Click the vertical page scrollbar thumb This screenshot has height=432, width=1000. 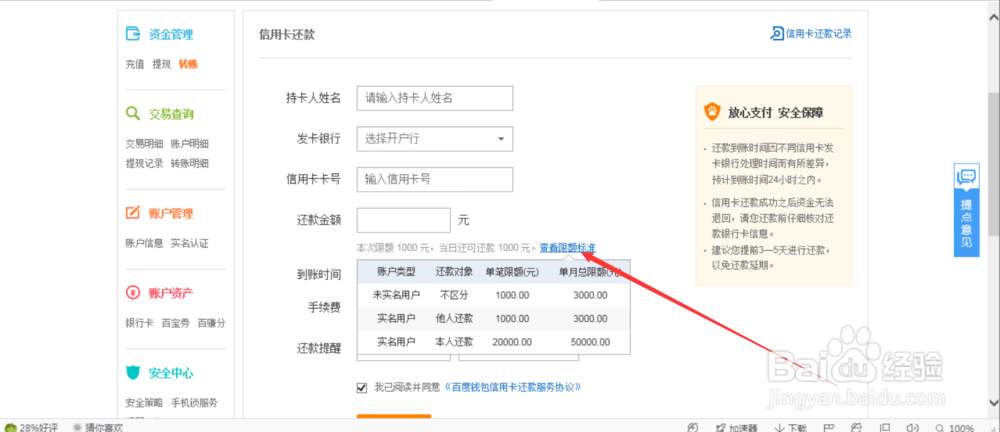tap(994, 163)
